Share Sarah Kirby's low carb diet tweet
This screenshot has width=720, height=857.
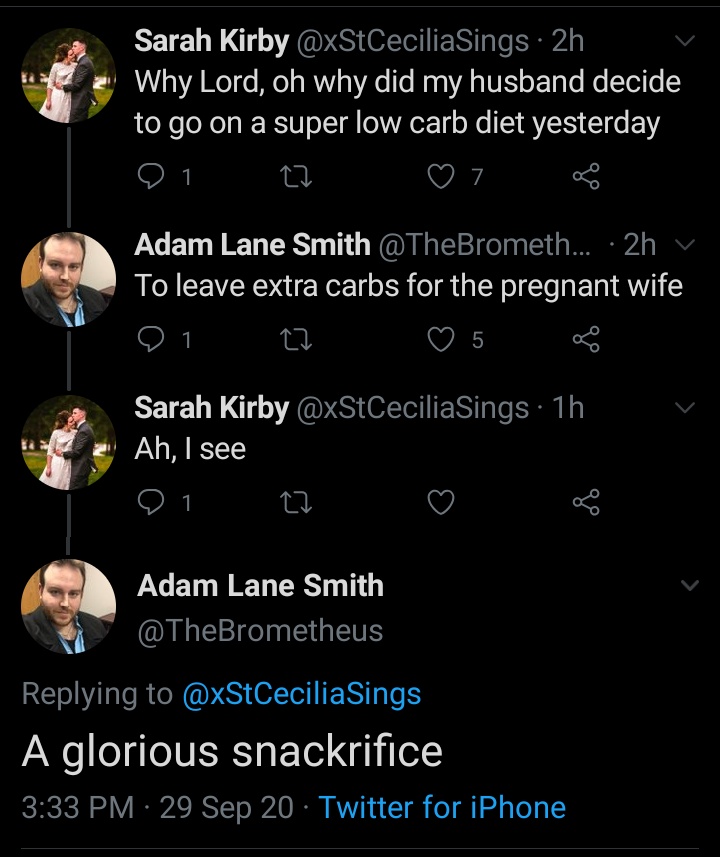[585, 177]
